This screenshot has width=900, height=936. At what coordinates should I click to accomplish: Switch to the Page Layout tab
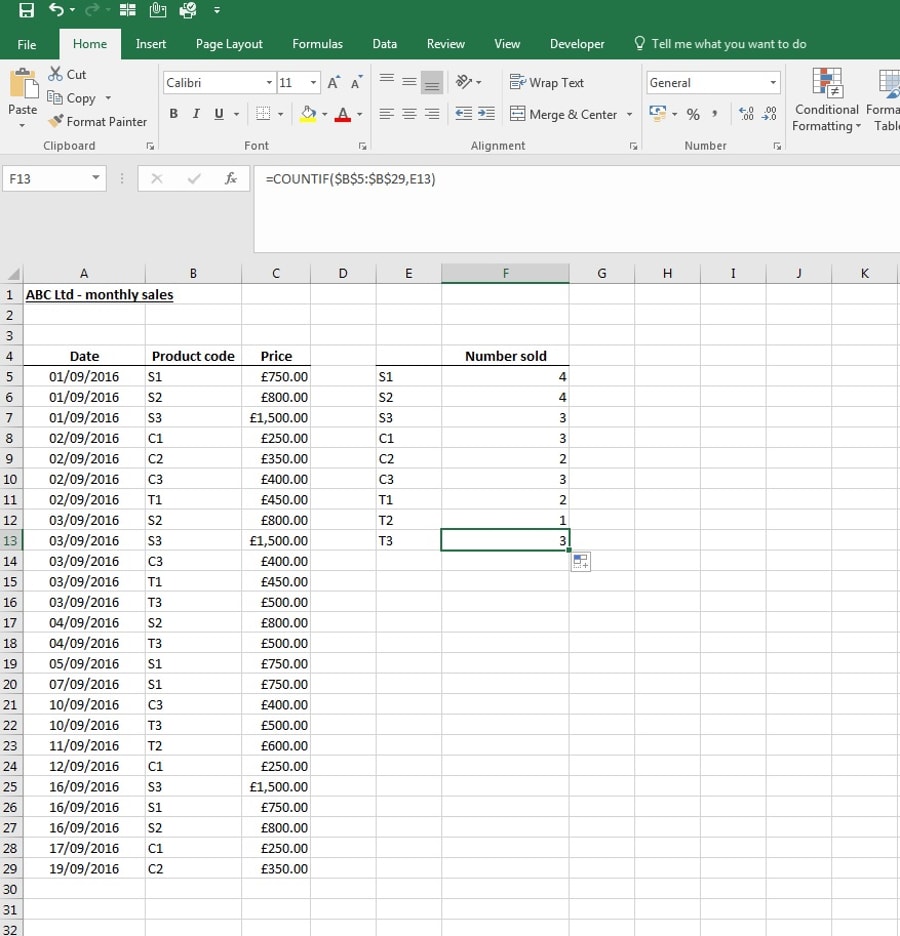coord(229,44)
